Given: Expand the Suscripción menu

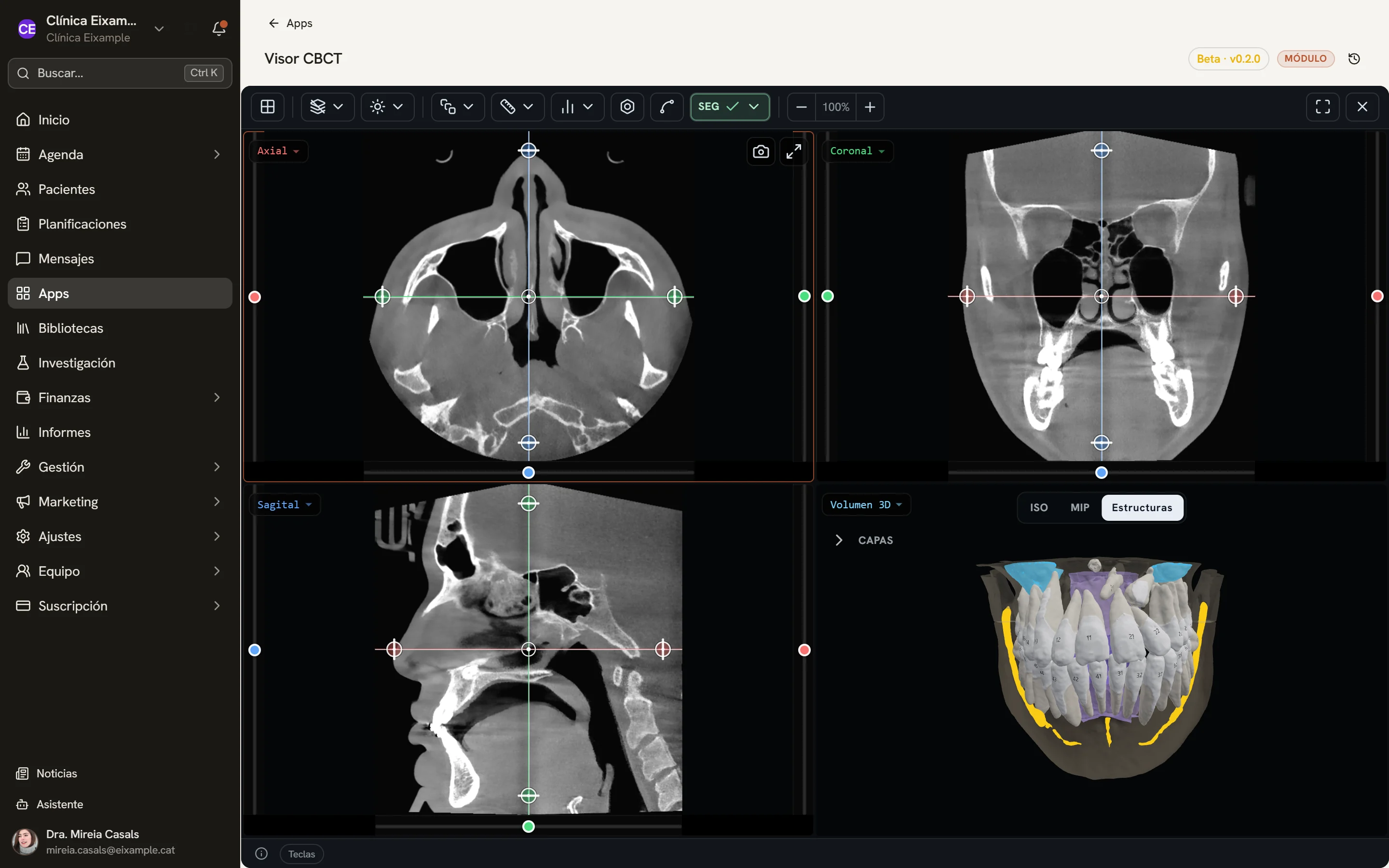Looking at the screenshot, I should [x=120, y=606].
